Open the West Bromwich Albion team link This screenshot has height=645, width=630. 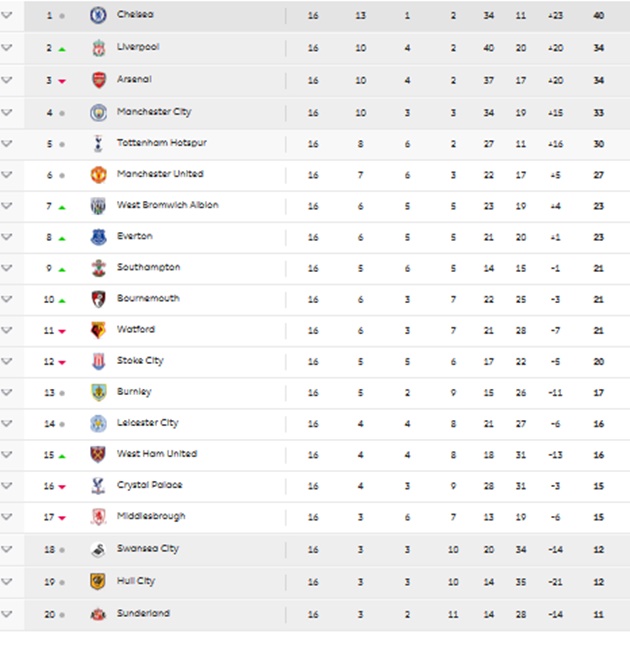click(167, 205)
